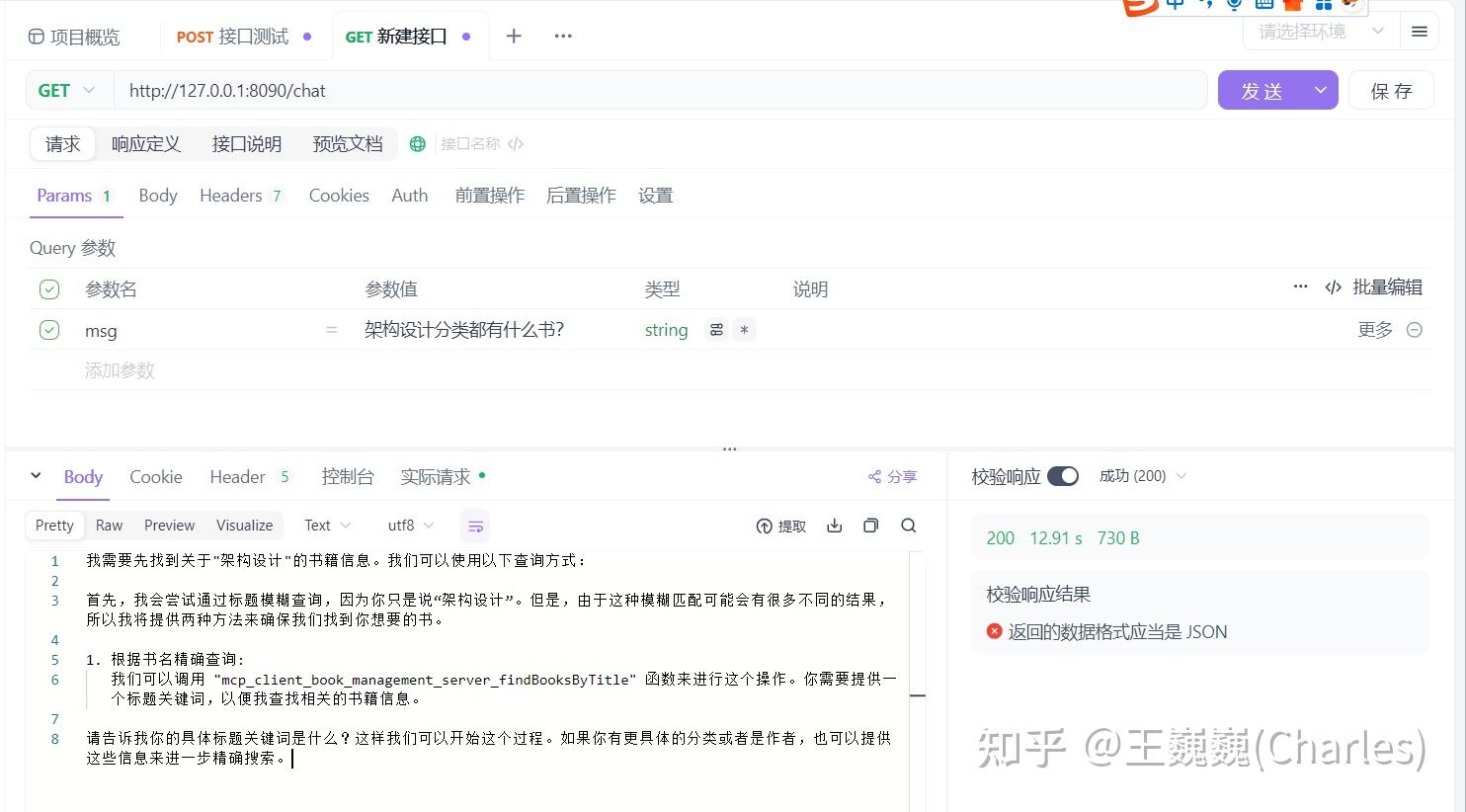The image size is (1466, 812).
Task: Click the 保存 save button
Action: coord(1391,90)
